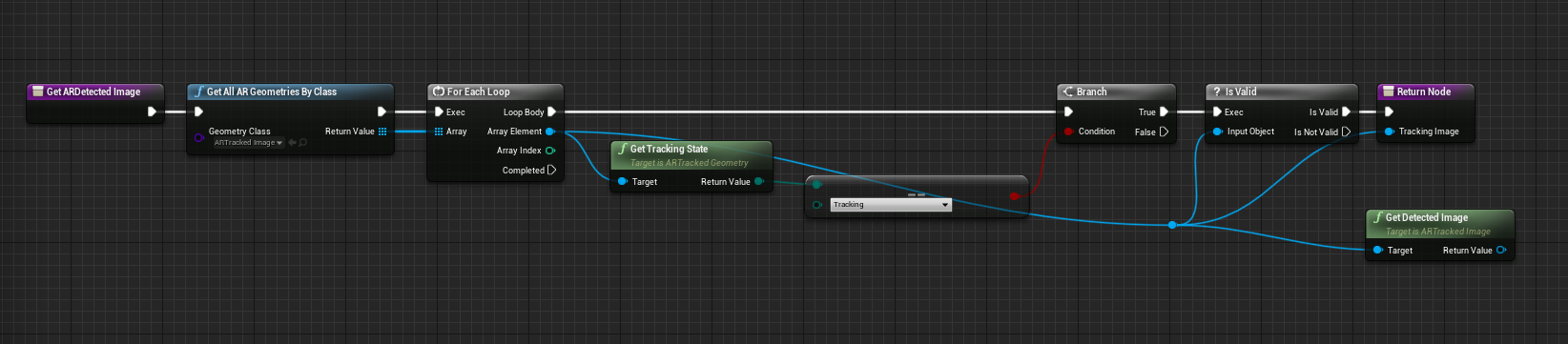This screenshot has height=344, width=1568.
Task: Select the Get Tracking State node header
Action: [x=691, y=154]
